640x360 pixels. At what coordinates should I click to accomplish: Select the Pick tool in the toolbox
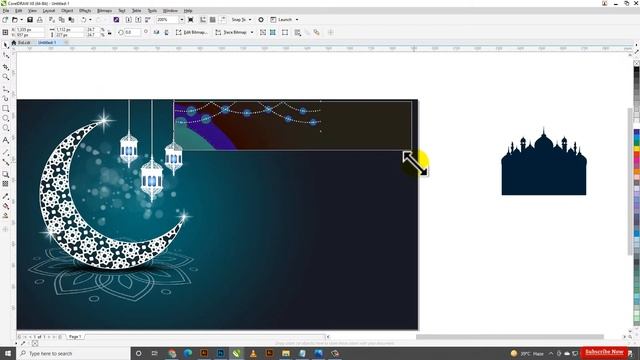click(6, 45)
